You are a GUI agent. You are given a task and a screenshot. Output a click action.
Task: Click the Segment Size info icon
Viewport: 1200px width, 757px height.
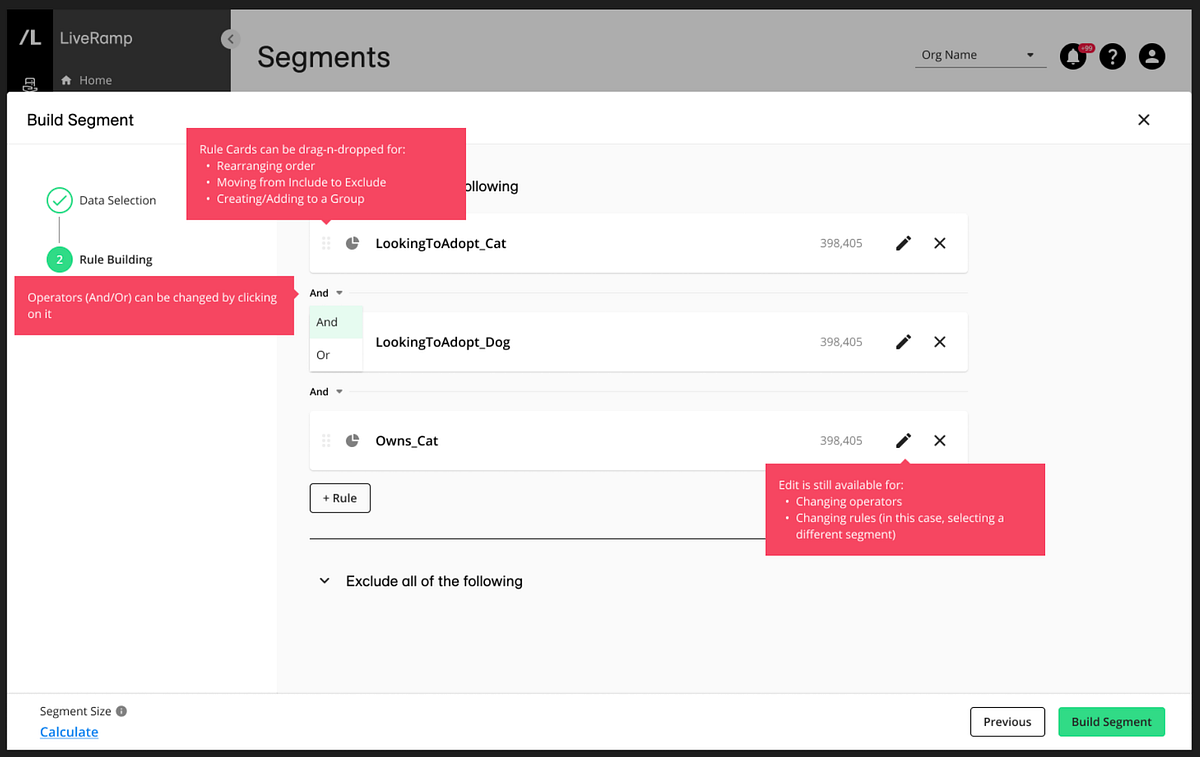(x=121, y=711)
